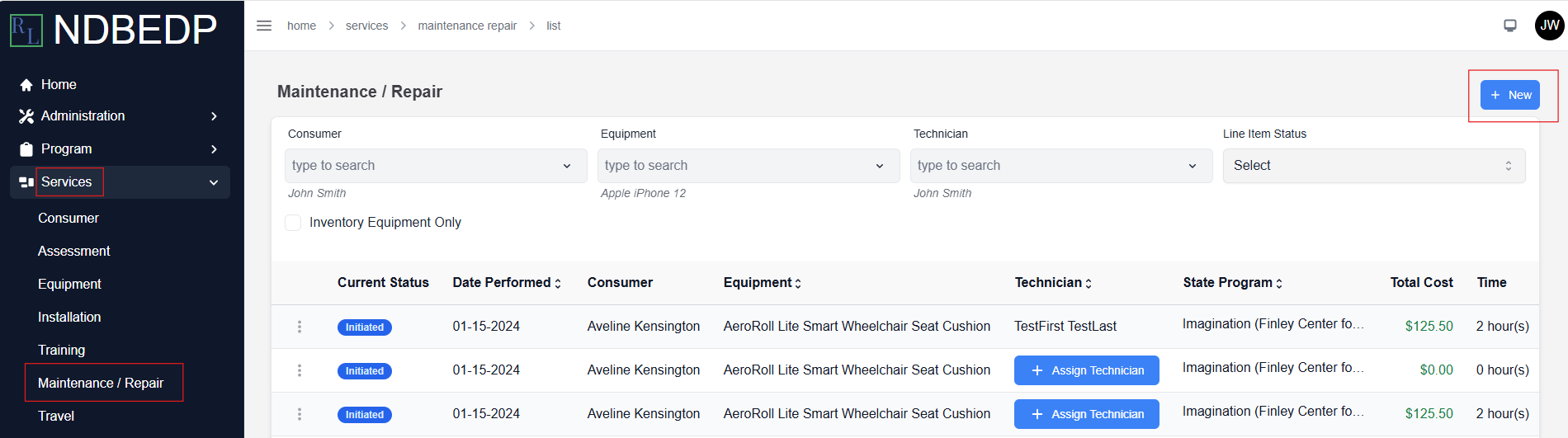The image size is (1568, 438).
Task: Click the Total Cost column header
Action: tap(1421, 283)
